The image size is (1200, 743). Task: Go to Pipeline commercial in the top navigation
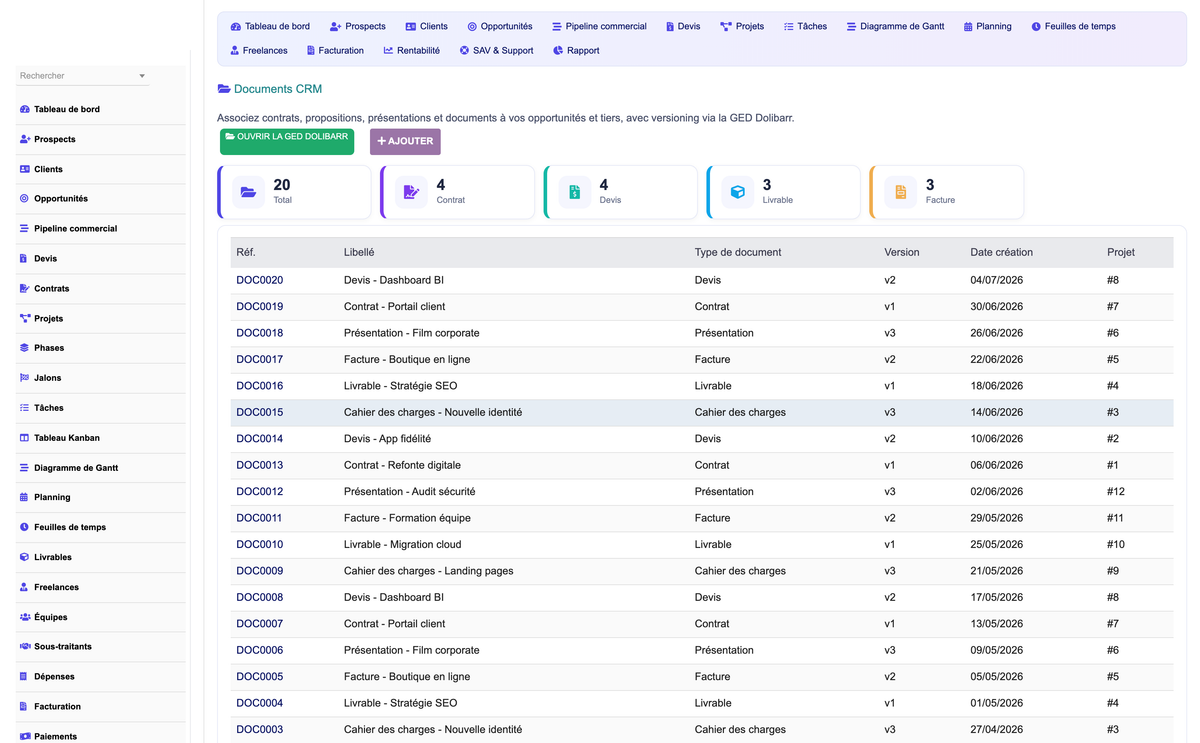point(599,26)
